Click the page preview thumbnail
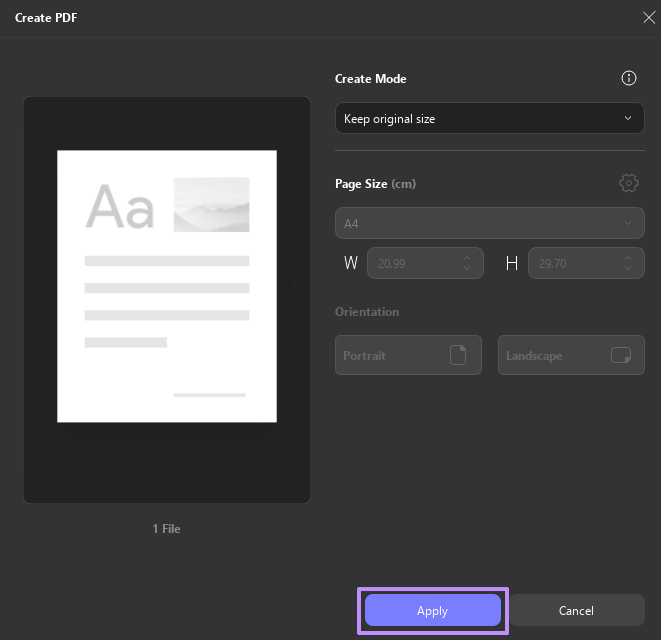661x640 pixels. 167,286
